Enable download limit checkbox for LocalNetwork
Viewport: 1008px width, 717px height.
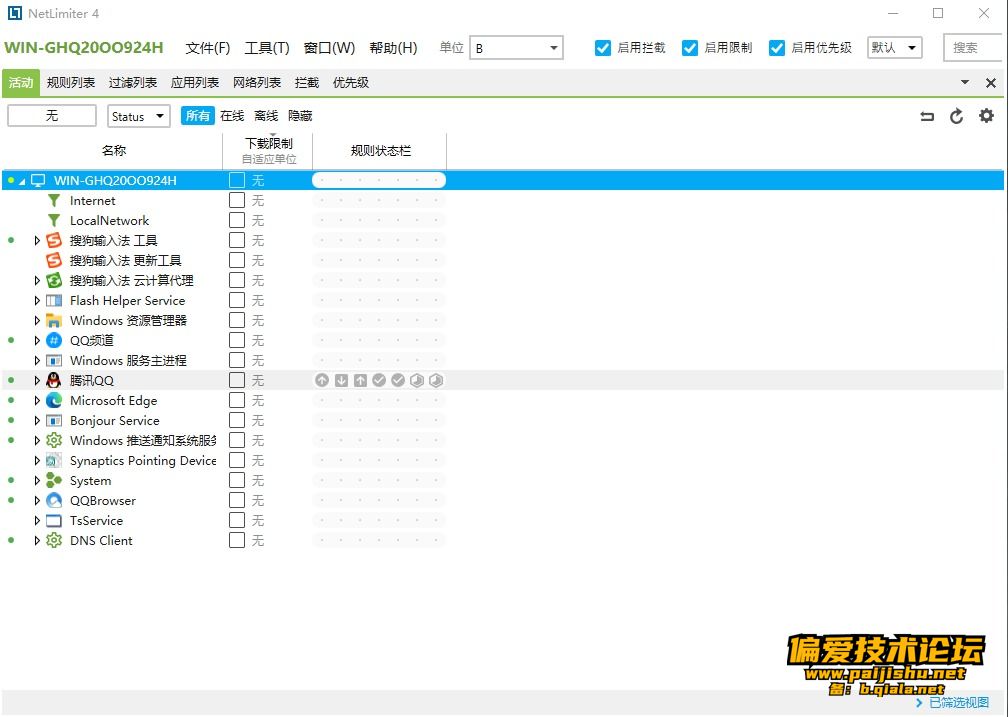point(237,221)
